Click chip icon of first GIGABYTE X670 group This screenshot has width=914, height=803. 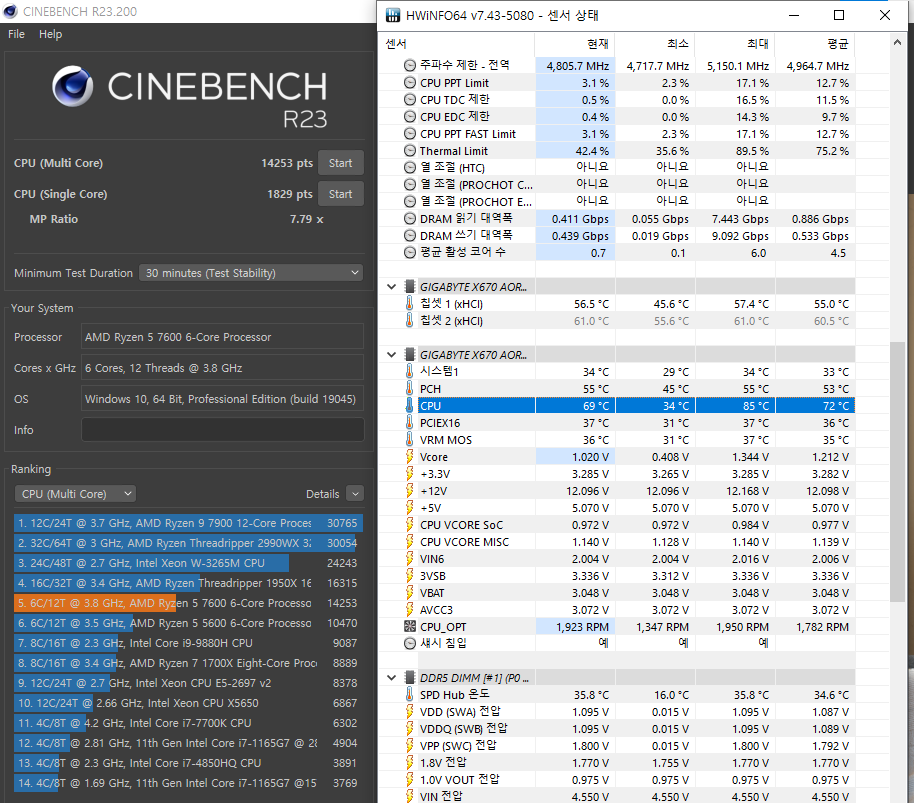[x=410, y=287]
